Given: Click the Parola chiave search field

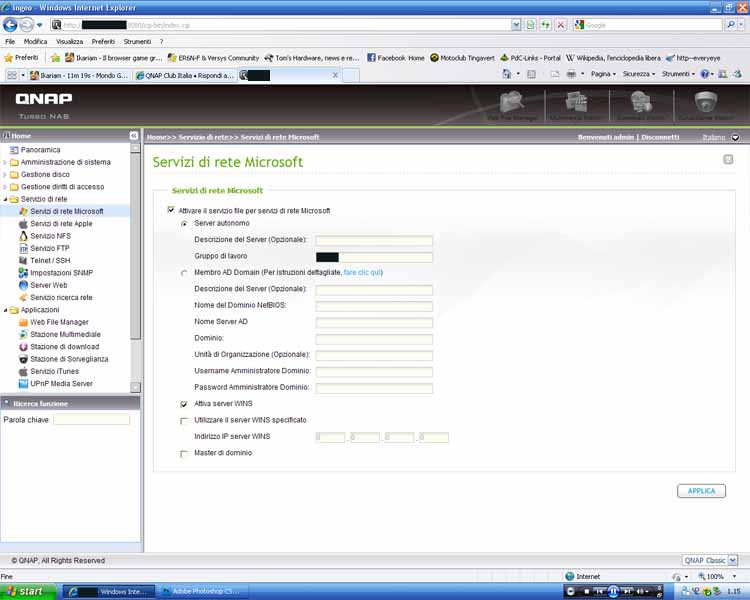Looking at the screenshot, I should 91,420.
